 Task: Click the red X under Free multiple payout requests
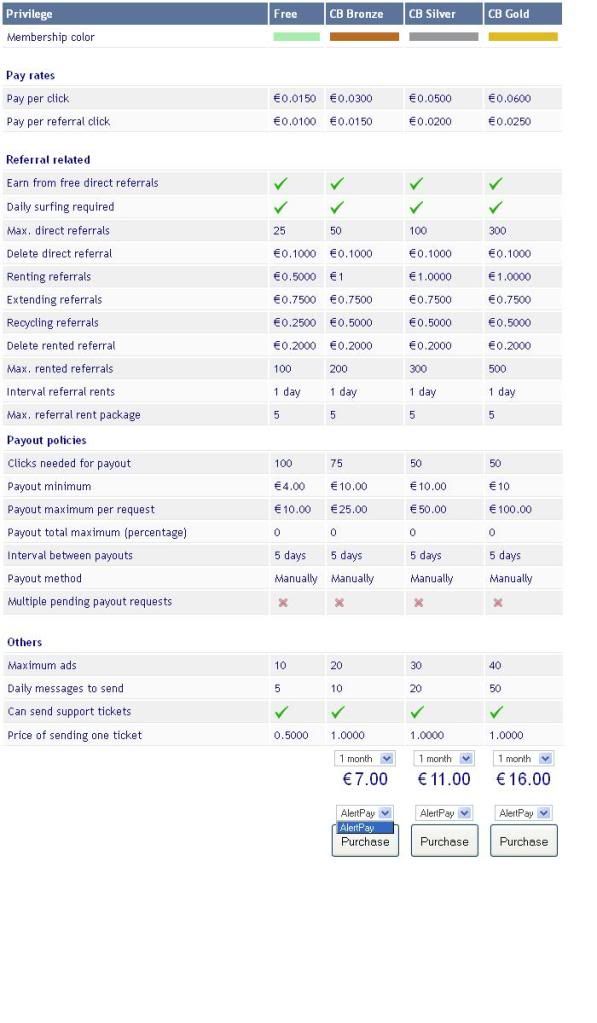pyautogui.click(x=283, y=603)
